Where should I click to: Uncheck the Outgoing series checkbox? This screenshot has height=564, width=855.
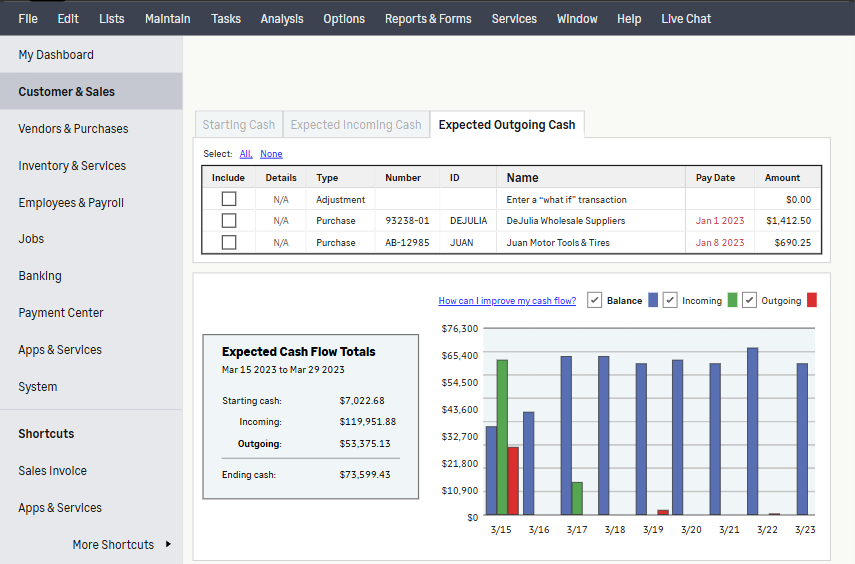point(749,300)
